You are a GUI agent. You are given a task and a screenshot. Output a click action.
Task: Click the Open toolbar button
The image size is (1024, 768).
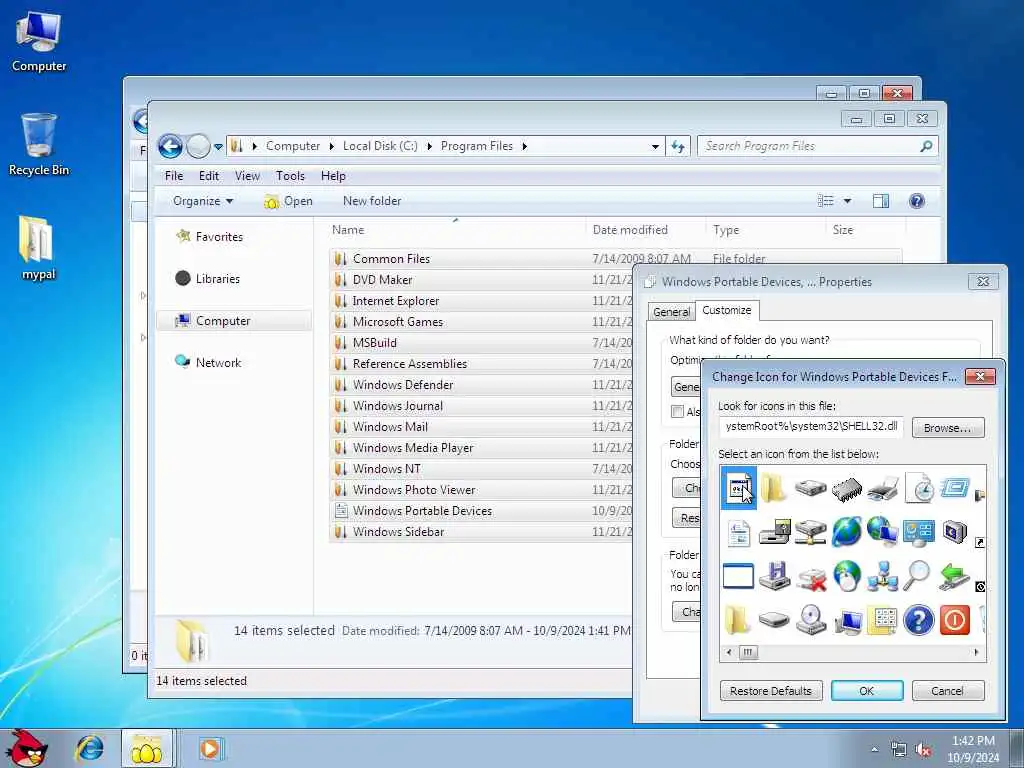[289, 201]
